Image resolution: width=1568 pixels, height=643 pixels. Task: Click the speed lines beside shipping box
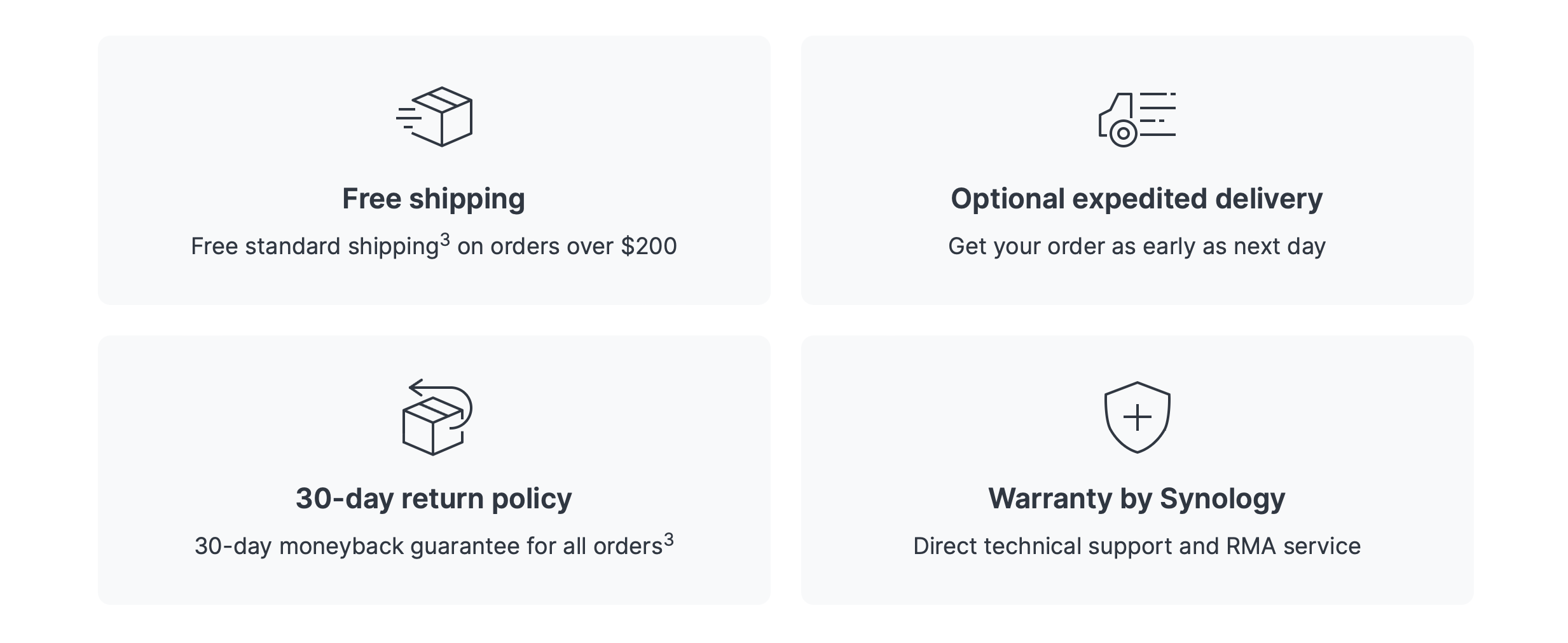[x=409, y=118]
